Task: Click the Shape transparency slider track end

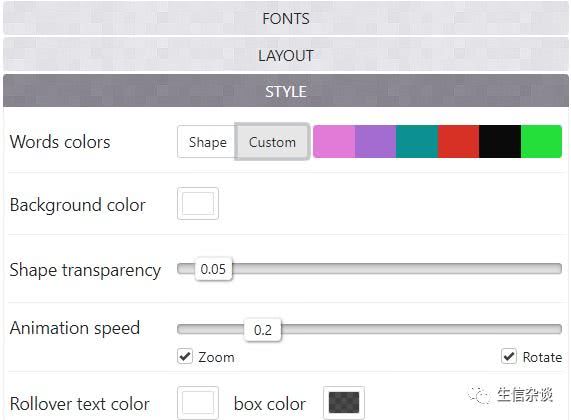Action: click(557, 269)
